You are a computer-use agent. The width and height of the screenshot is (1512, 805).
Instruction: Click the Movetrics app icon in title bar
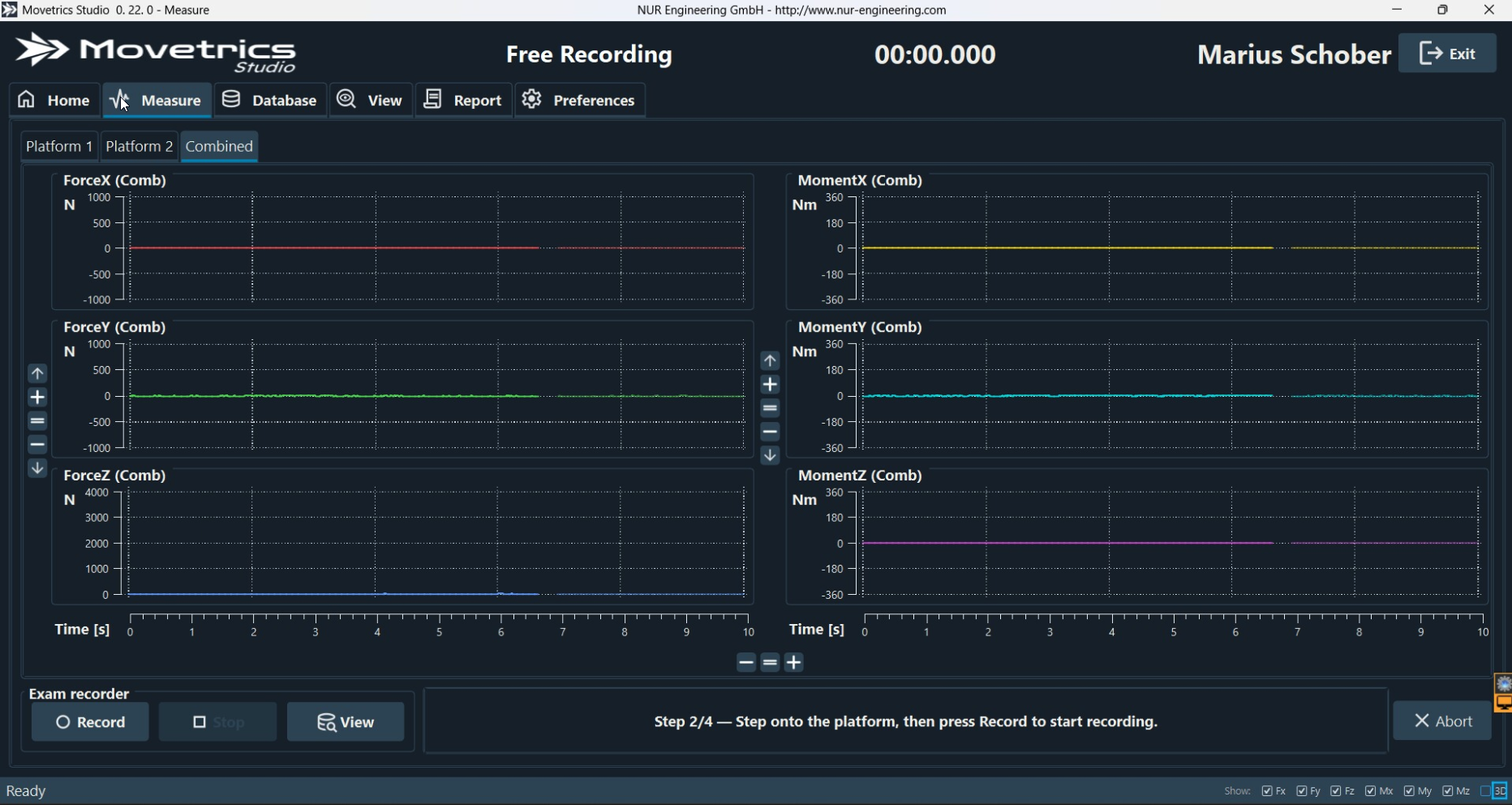click(x=10, y=10)
